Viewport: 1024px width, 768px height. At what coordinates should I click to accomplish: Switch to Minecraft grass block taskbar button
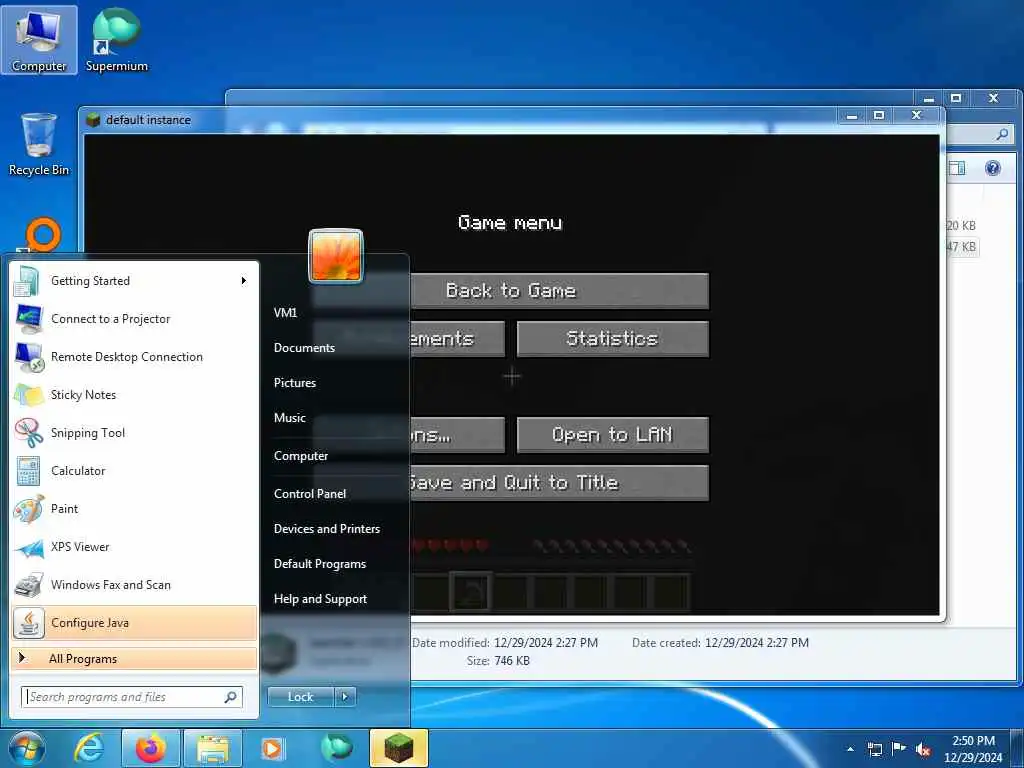tap(399, 748)
